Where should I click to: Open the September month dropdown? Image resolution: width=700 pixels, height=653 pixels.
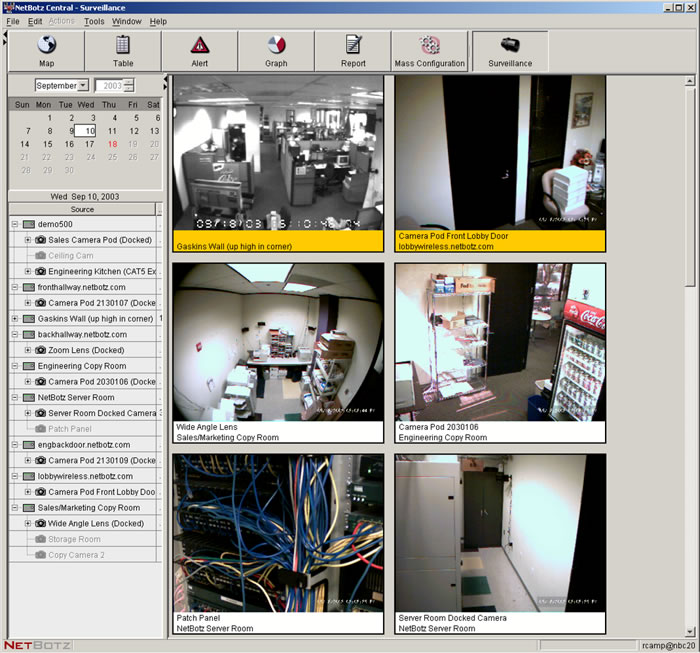[83, 86]
